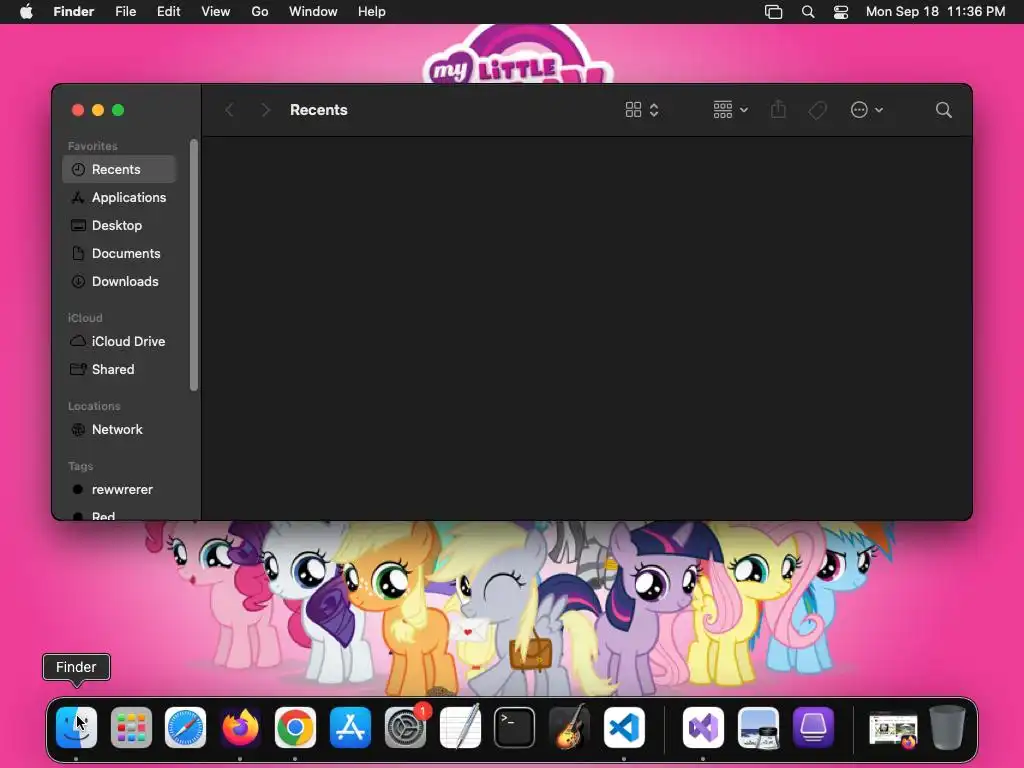Click the Finder back arrow
The image size is (1024, 768).
(229, 110)
